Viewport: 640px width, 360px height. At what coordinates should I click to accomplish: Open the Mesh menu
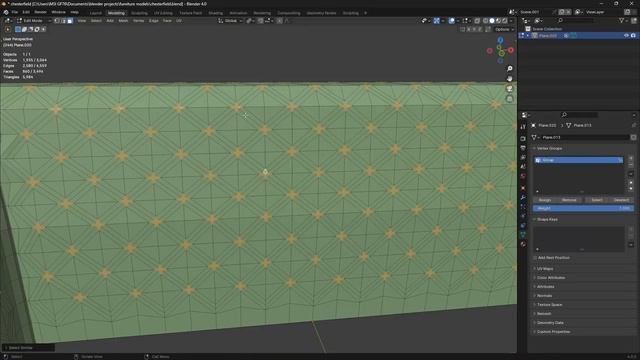pyautogui.click(x=123, y=20)
